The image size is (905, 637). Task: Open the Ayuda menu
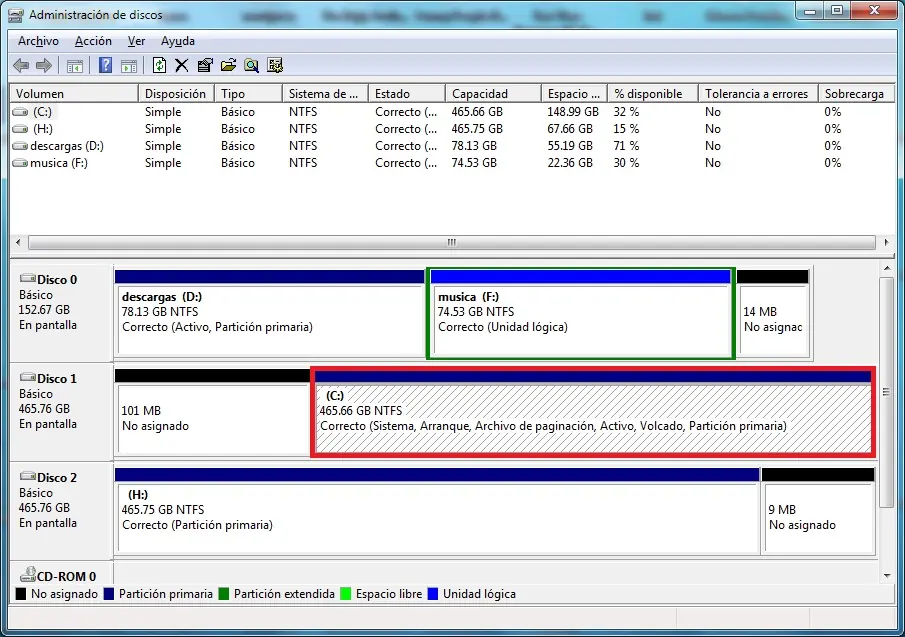point(178,41)
